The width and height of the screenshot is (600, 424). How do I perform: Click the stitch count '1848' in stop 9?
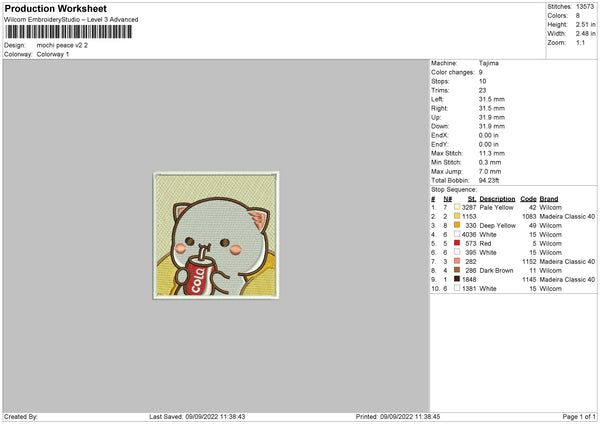pos(469,279)
